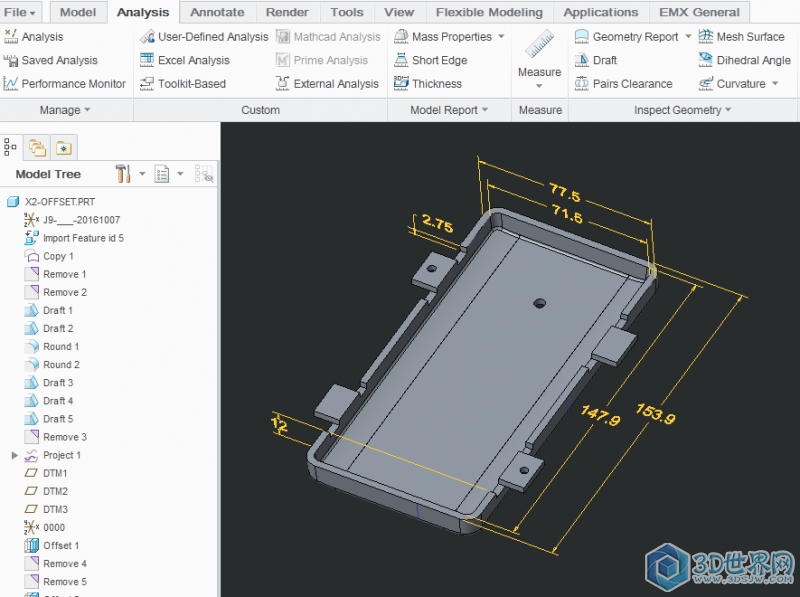
Task: Click the 2.75 dimension value
Action: click(438, 223)
